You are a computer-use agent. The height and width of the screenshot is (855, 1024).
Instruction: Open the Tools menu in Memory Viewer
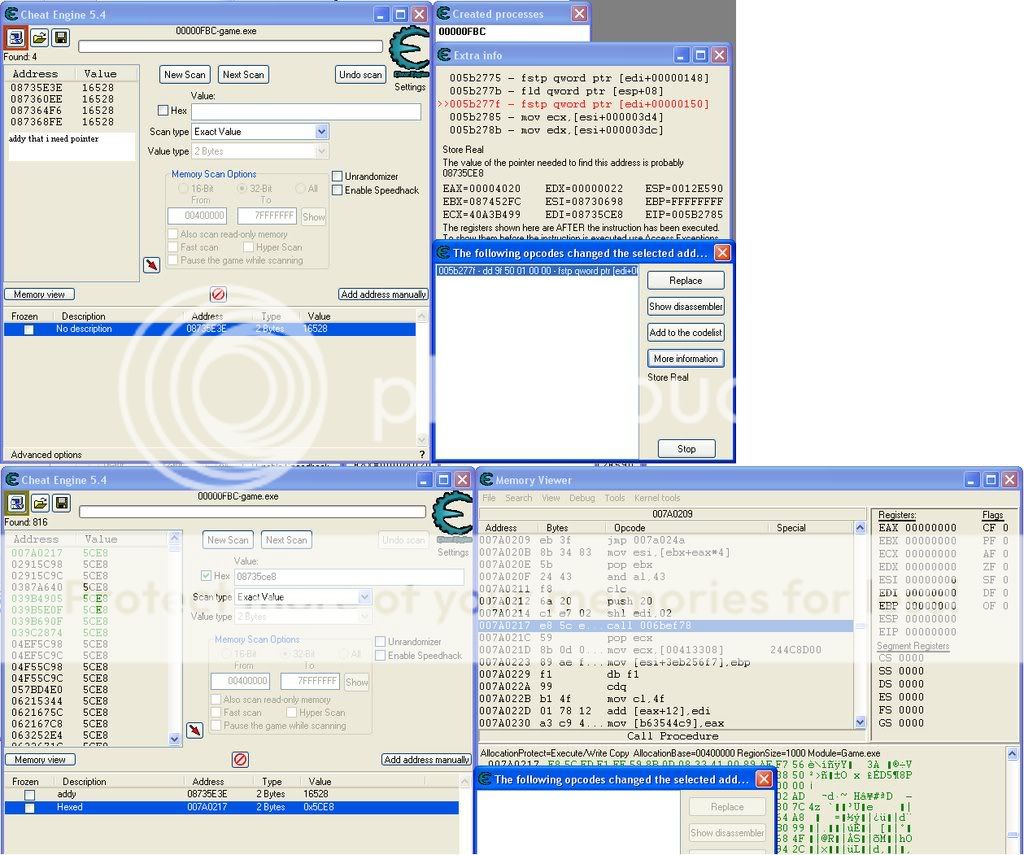(x=615, y=498)
